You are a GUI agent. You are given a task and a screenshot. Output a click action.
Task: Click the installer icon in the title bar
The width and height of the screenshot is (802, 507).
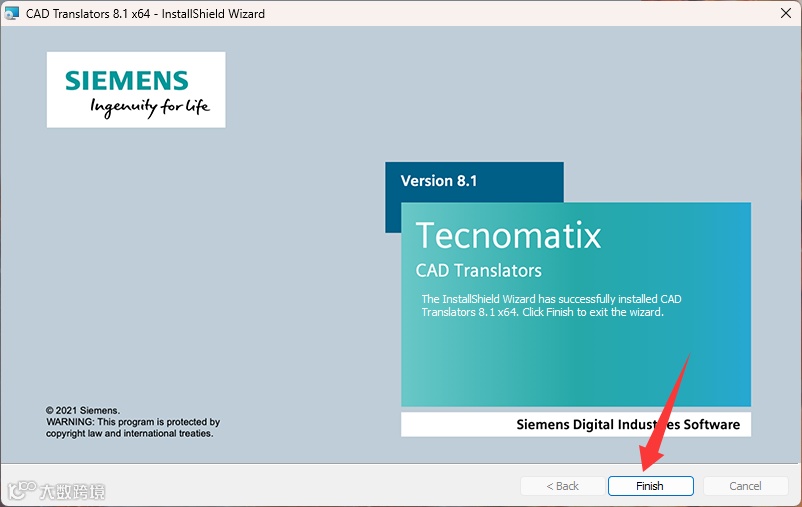[11, 13]
